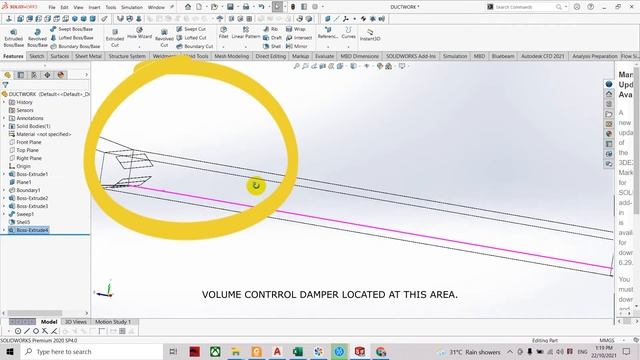
Task: Click the Rib feature
Action: [271, 29]
